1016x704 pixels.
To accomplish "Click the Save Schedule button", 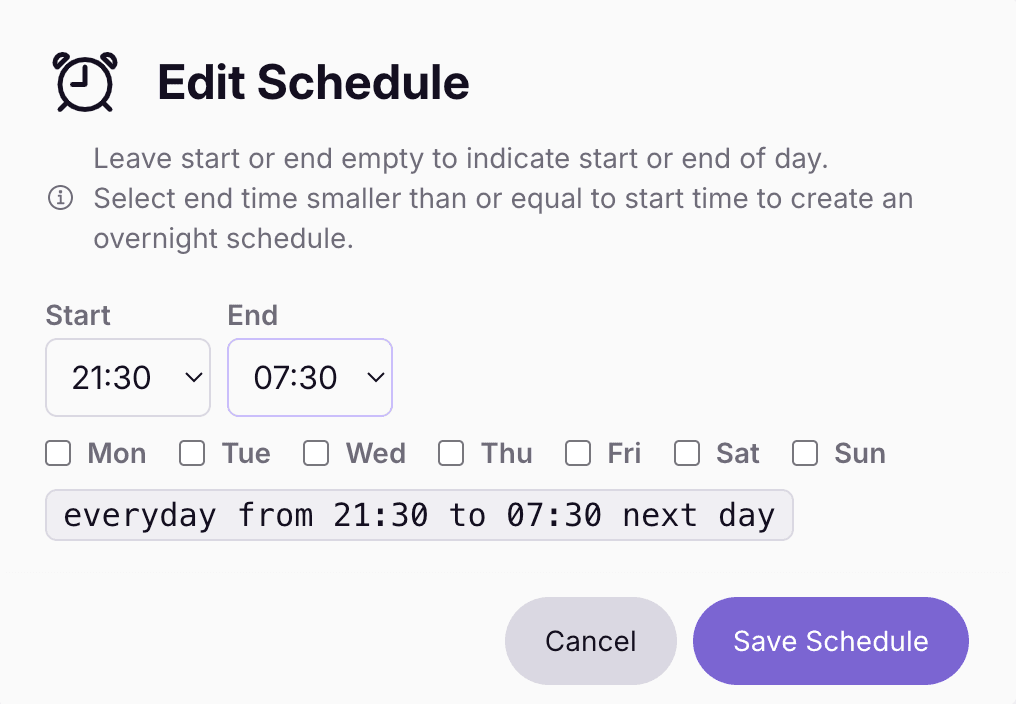I will (x=831, y=641).
